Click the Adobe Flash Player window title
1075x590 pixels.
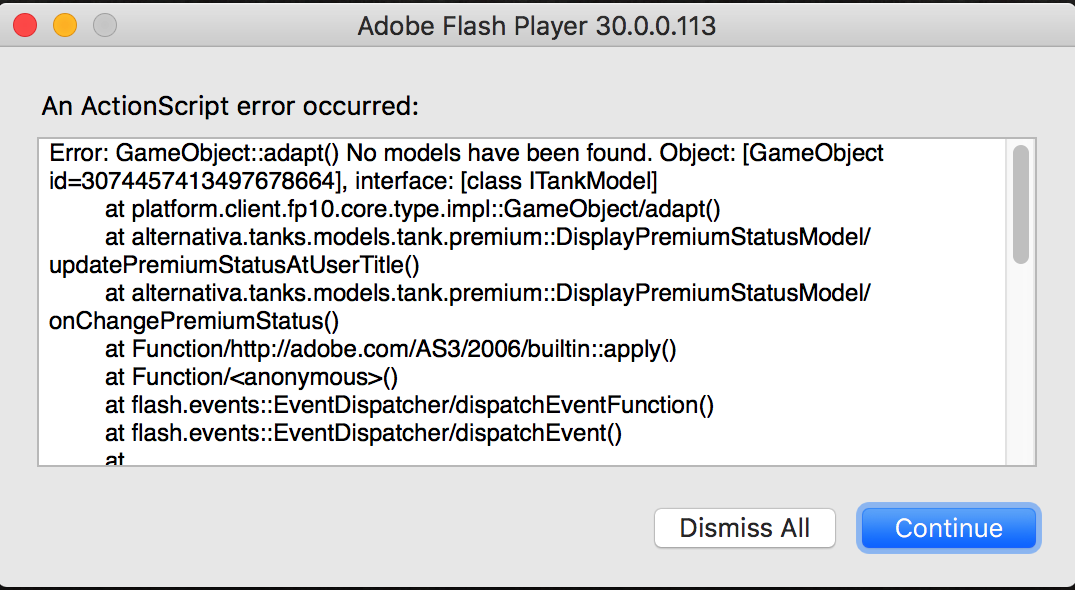pos(536,26)
